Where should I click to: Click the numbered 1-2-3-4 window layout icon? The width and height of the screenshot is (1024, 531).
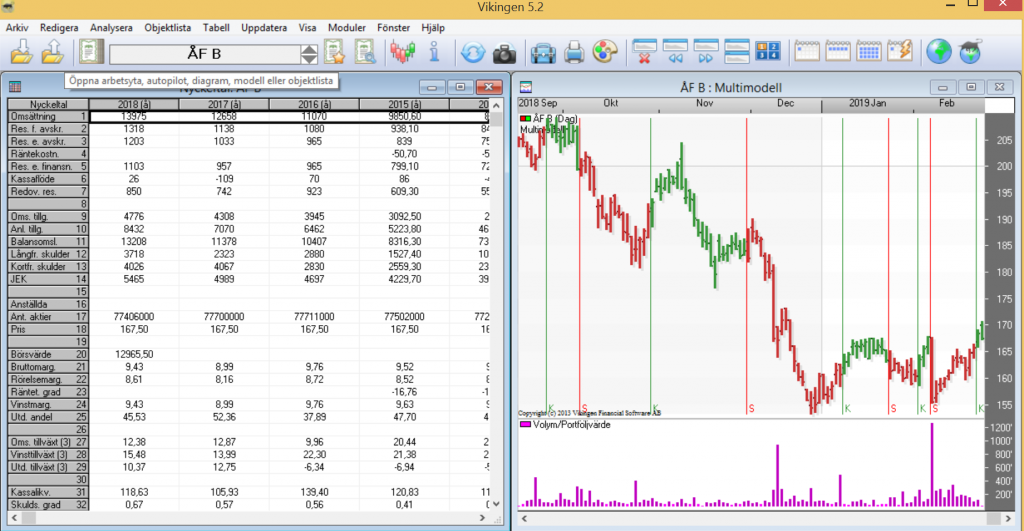(x=768, y=52)
